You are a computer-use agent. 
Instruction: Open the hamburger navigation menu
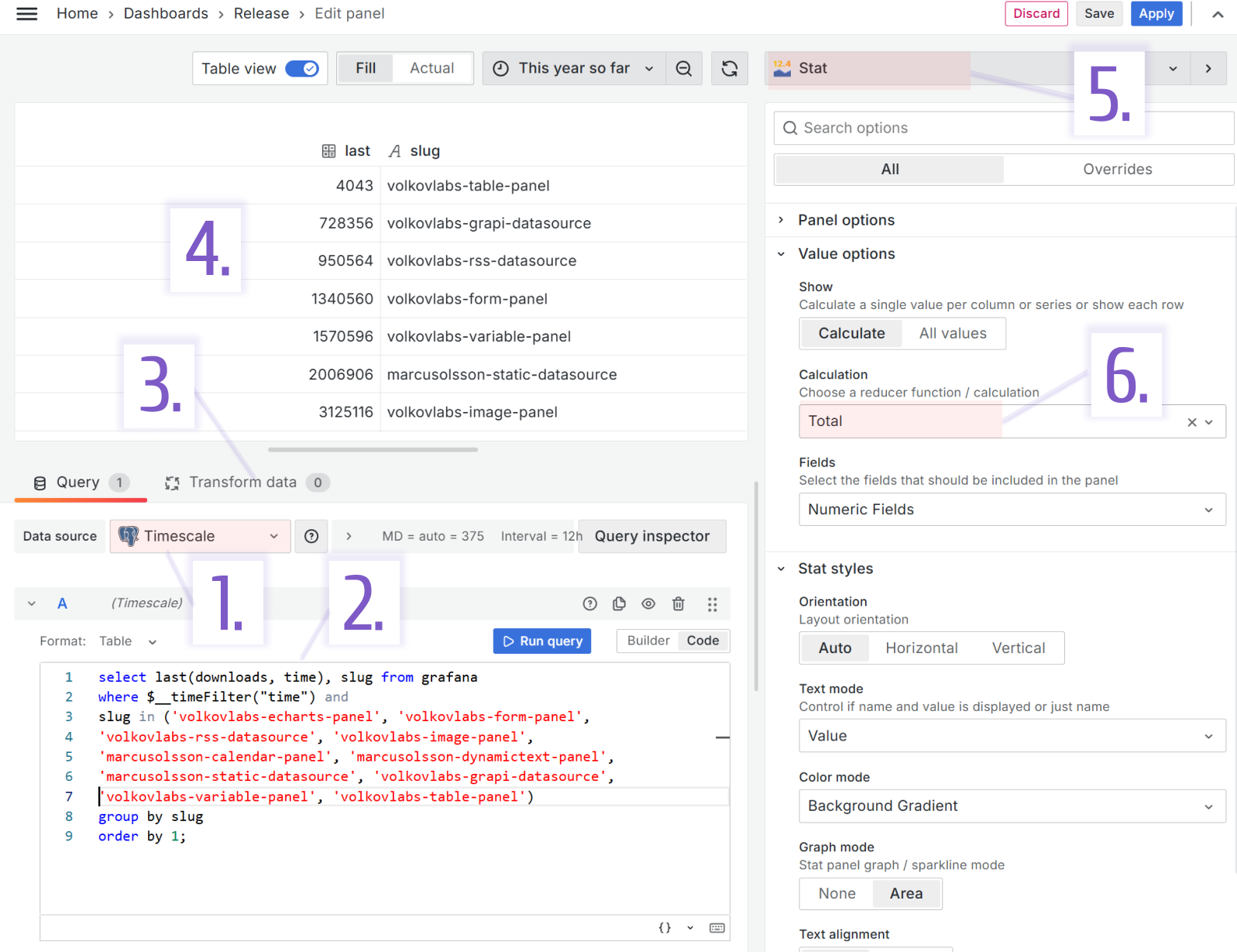coord(27,14)
